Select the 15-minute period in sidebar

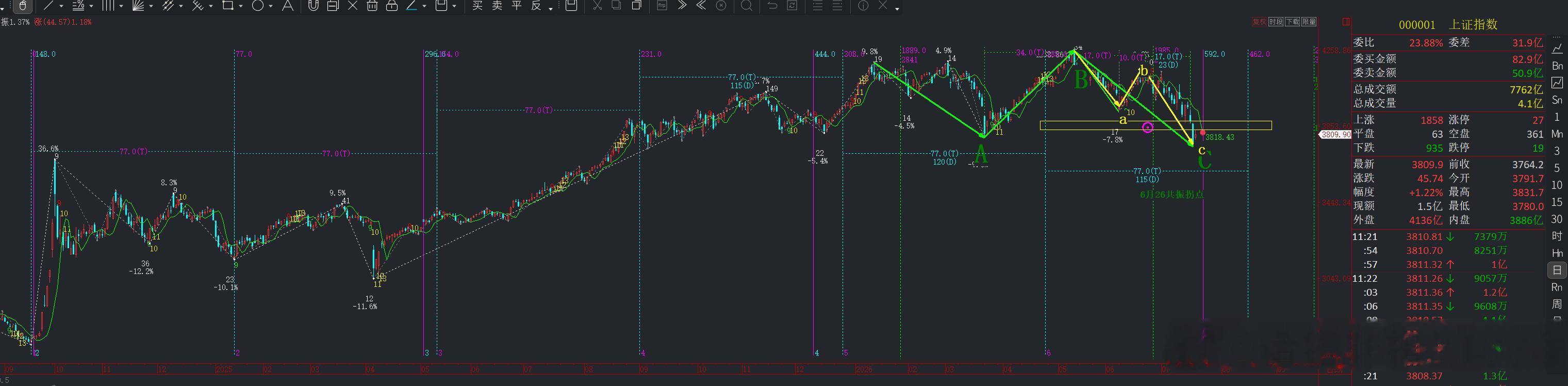tap(1557, 202)
